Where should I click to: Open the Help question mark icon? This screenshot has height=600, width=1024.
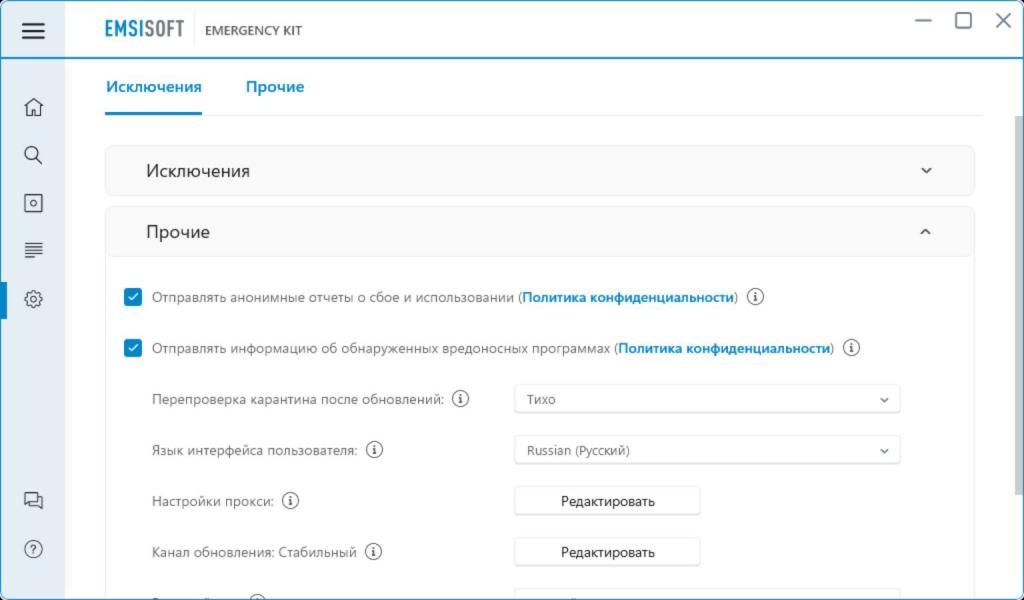33,549
